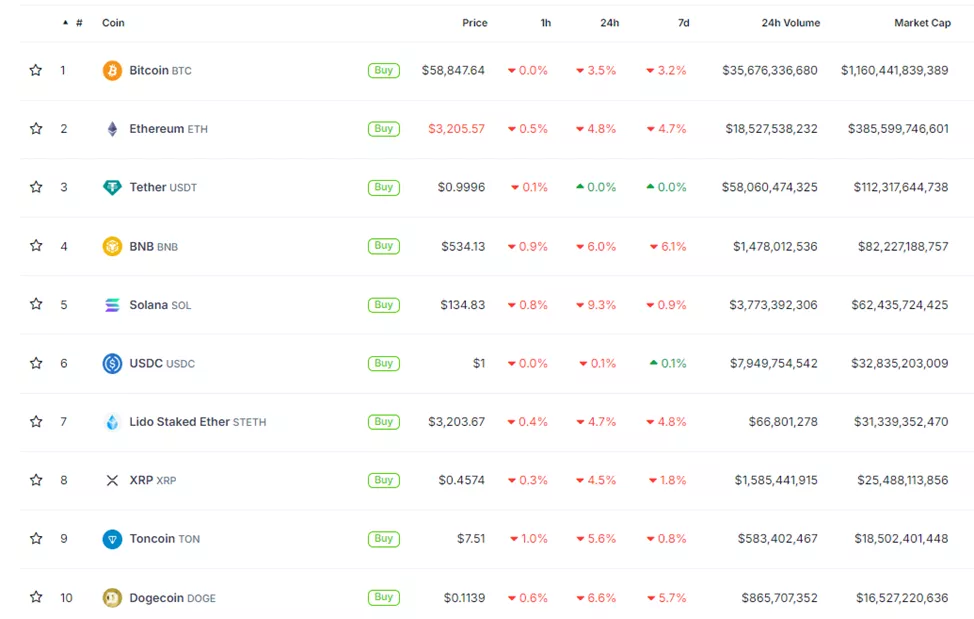Toggle the star for Solana

pos(36,304)
